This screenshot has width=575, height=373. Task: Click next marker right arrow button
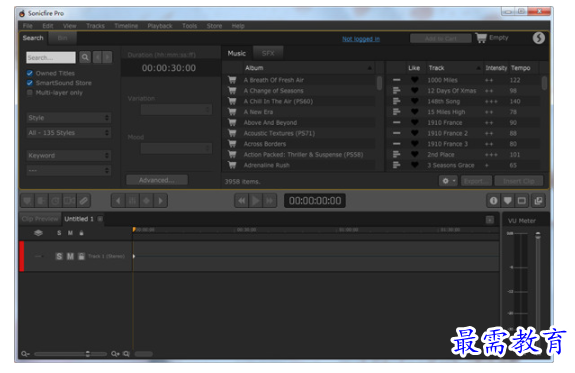click(x=161, y=201)
